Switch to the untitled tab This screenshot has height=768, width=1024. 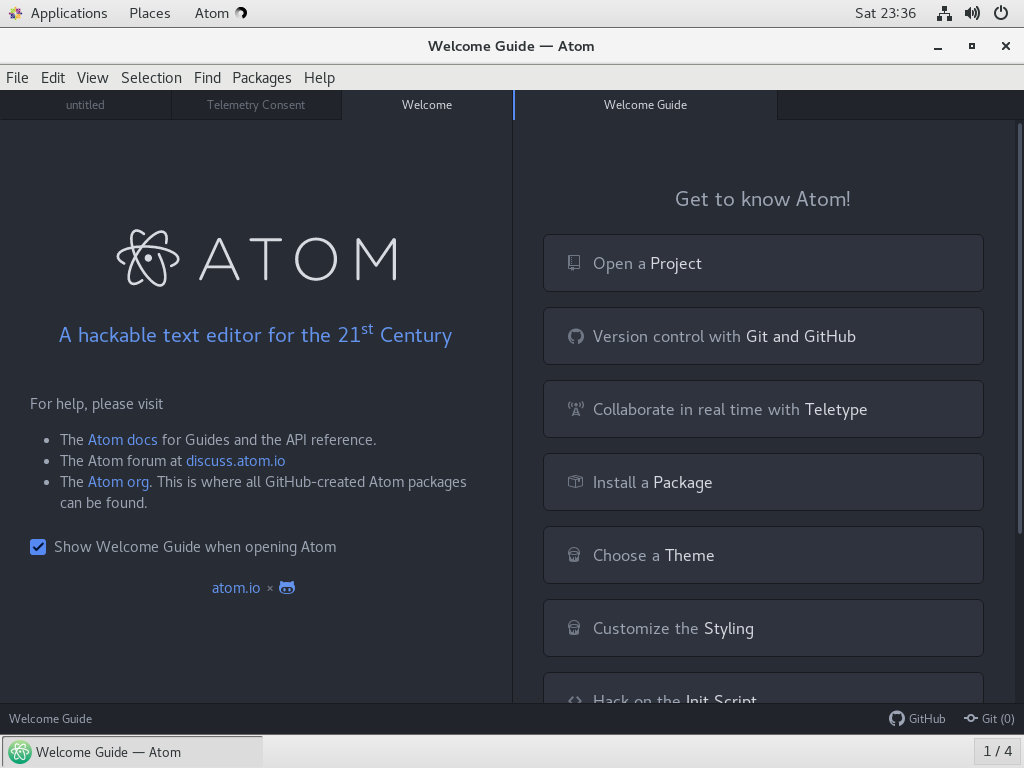(86, 105)
